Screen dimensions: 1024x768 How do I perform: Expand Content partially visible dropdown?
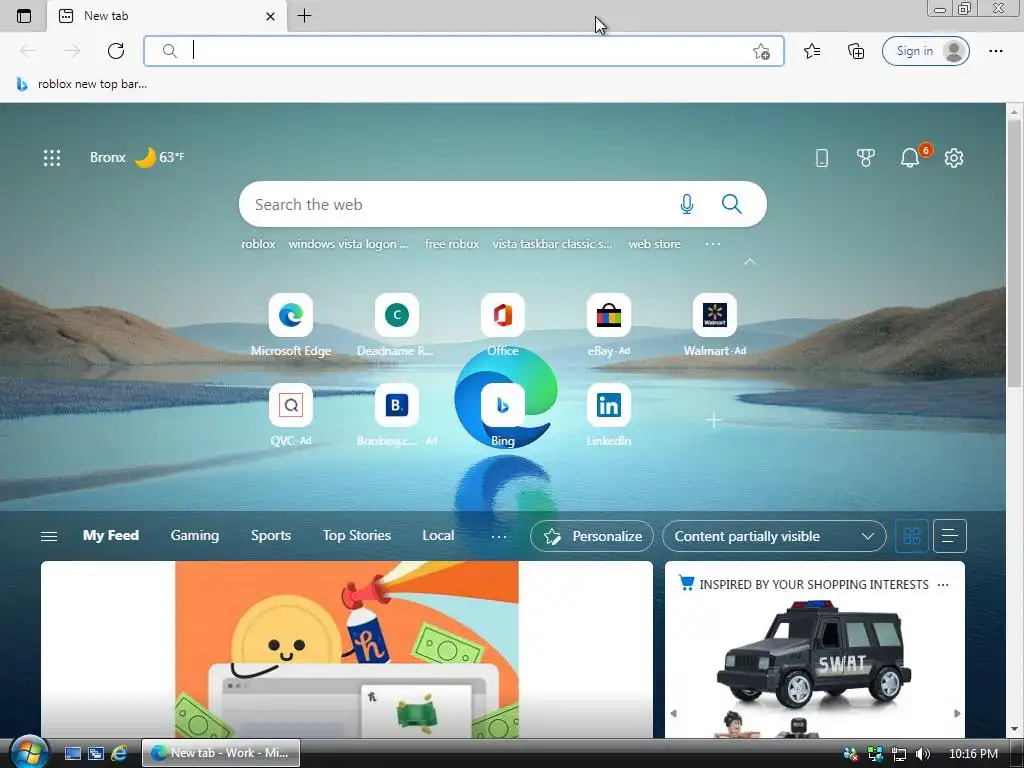(x=774, y=536)
